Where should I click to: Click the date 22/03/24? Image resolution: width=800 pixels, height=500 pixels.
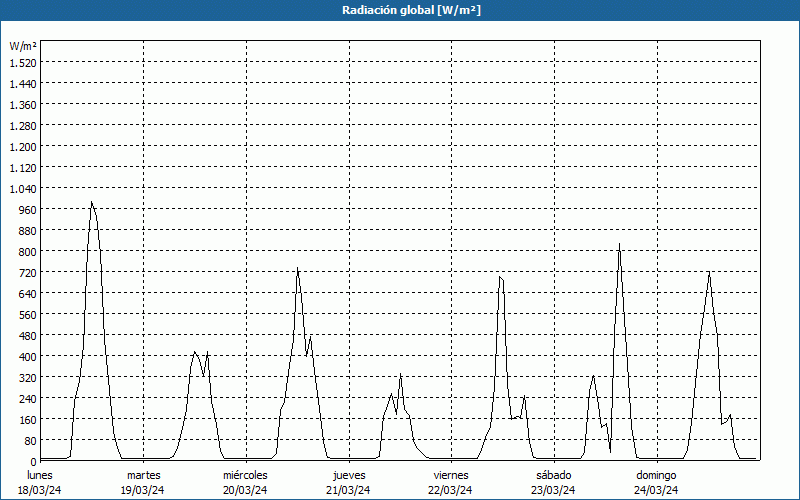450,490
